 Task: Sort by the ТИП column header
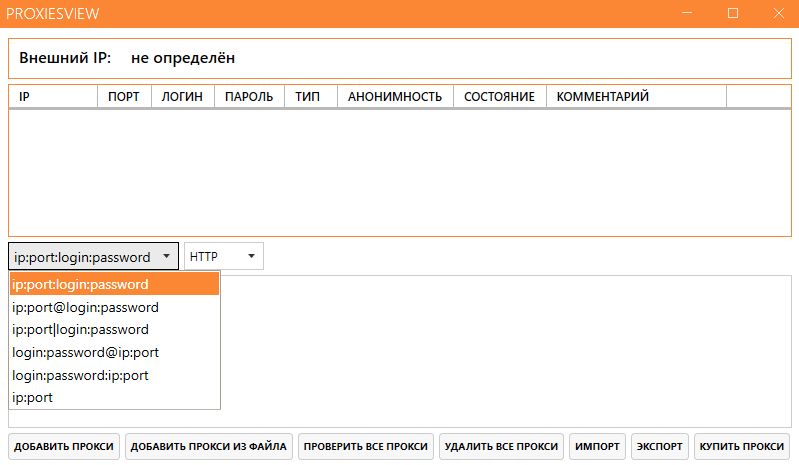(311, 96)
